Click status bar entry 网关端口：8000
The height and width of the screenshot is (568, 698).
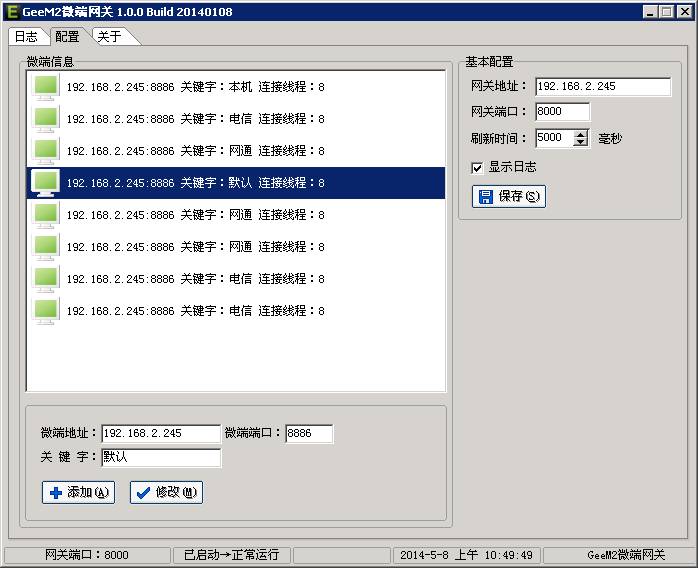pos(87,556)
